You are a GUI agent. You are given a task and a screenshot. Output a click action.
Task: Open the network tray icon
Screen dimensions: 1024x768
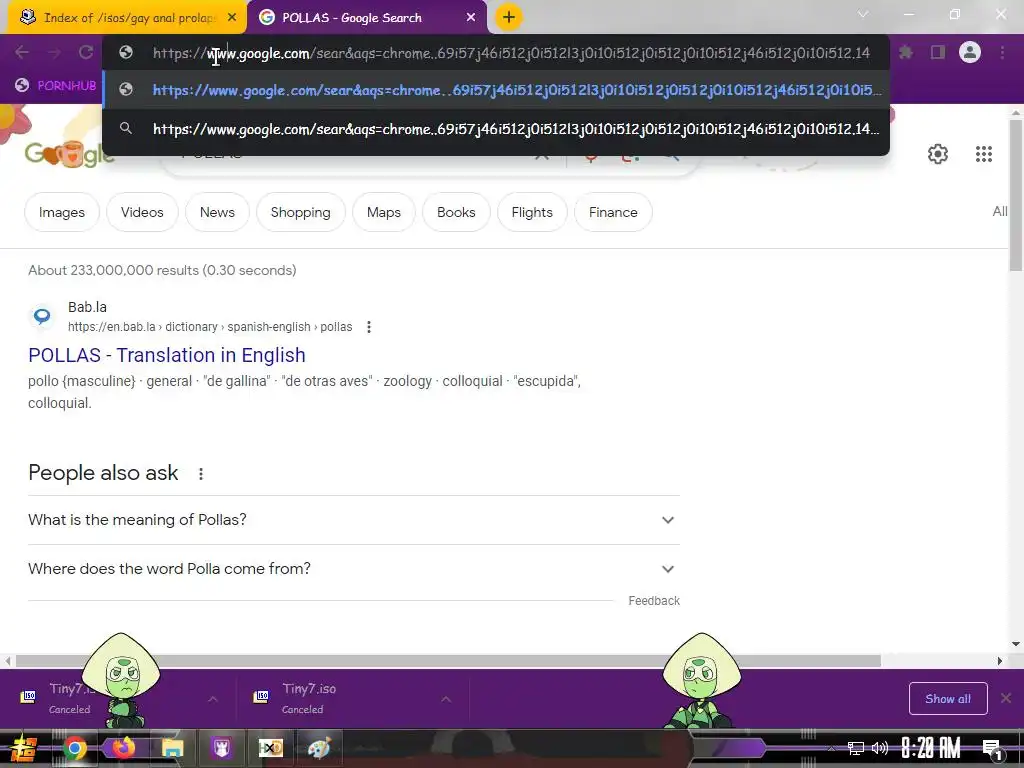pyautogui.click(x=856, y=748)
